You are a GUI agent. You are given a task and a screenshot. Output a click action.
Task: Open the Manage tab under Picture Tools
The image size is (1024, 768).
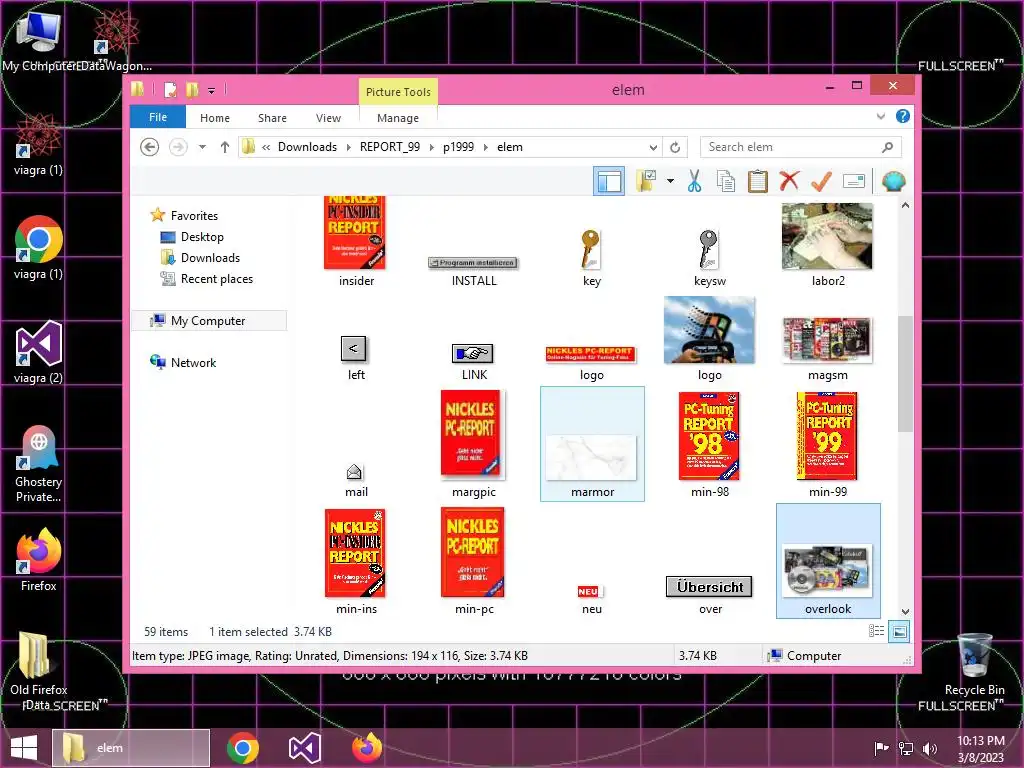tap(398, 118)
